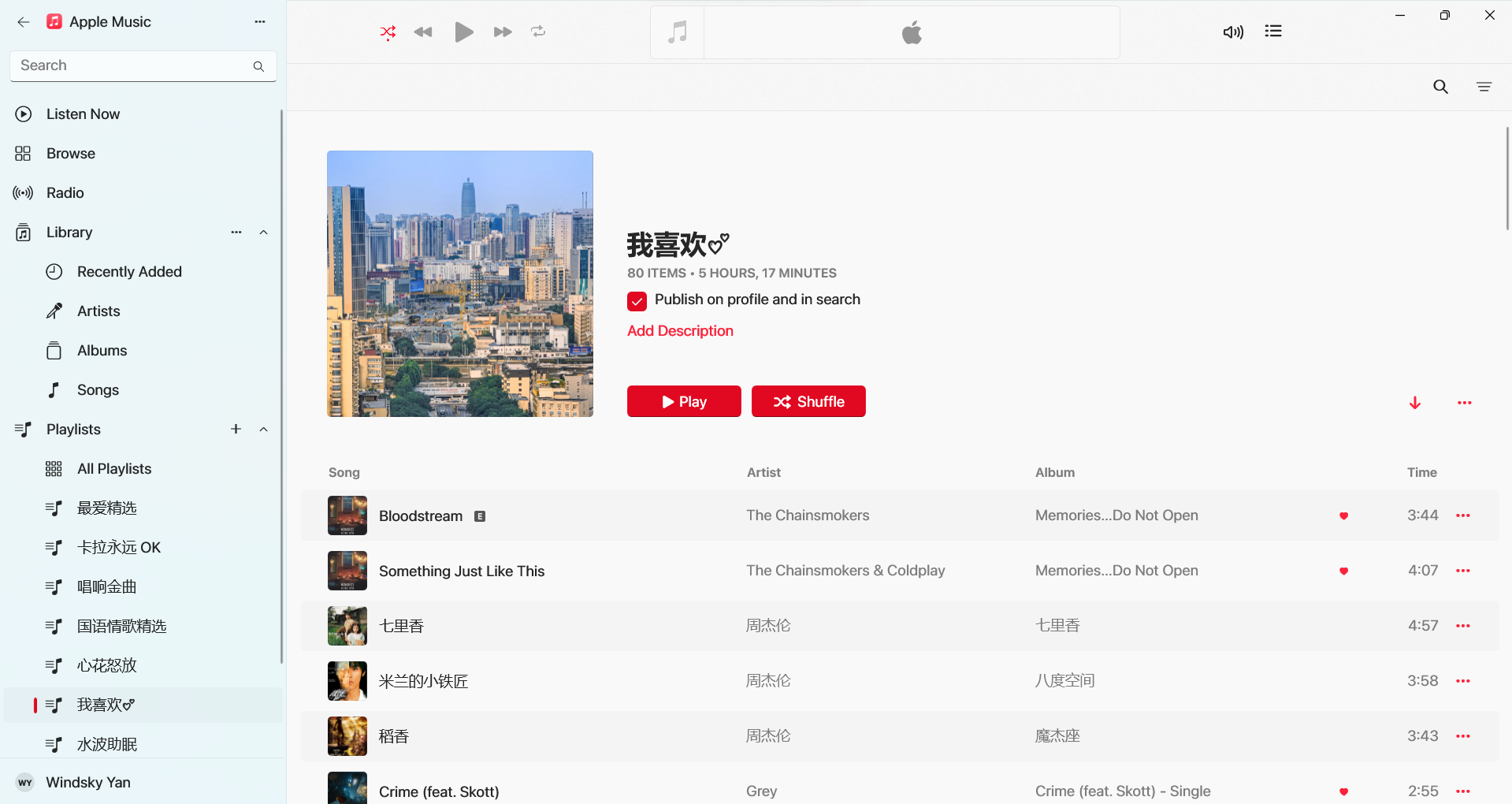1512x804 pixels.
Task: Collapse the Library section
Action: pos(264,233)
